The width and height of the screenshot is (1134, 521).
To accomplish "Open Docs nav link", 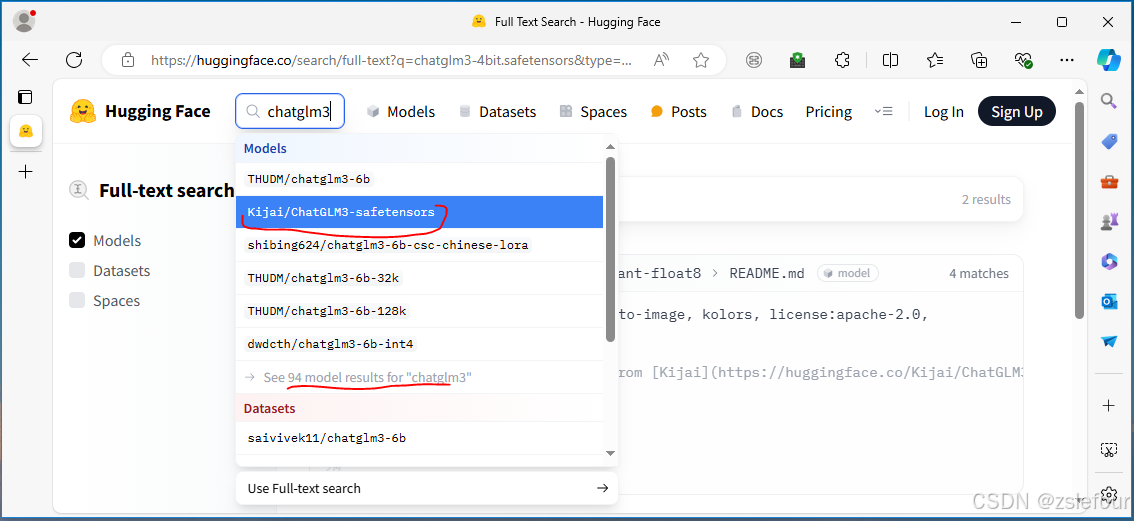I will [757, 111].
